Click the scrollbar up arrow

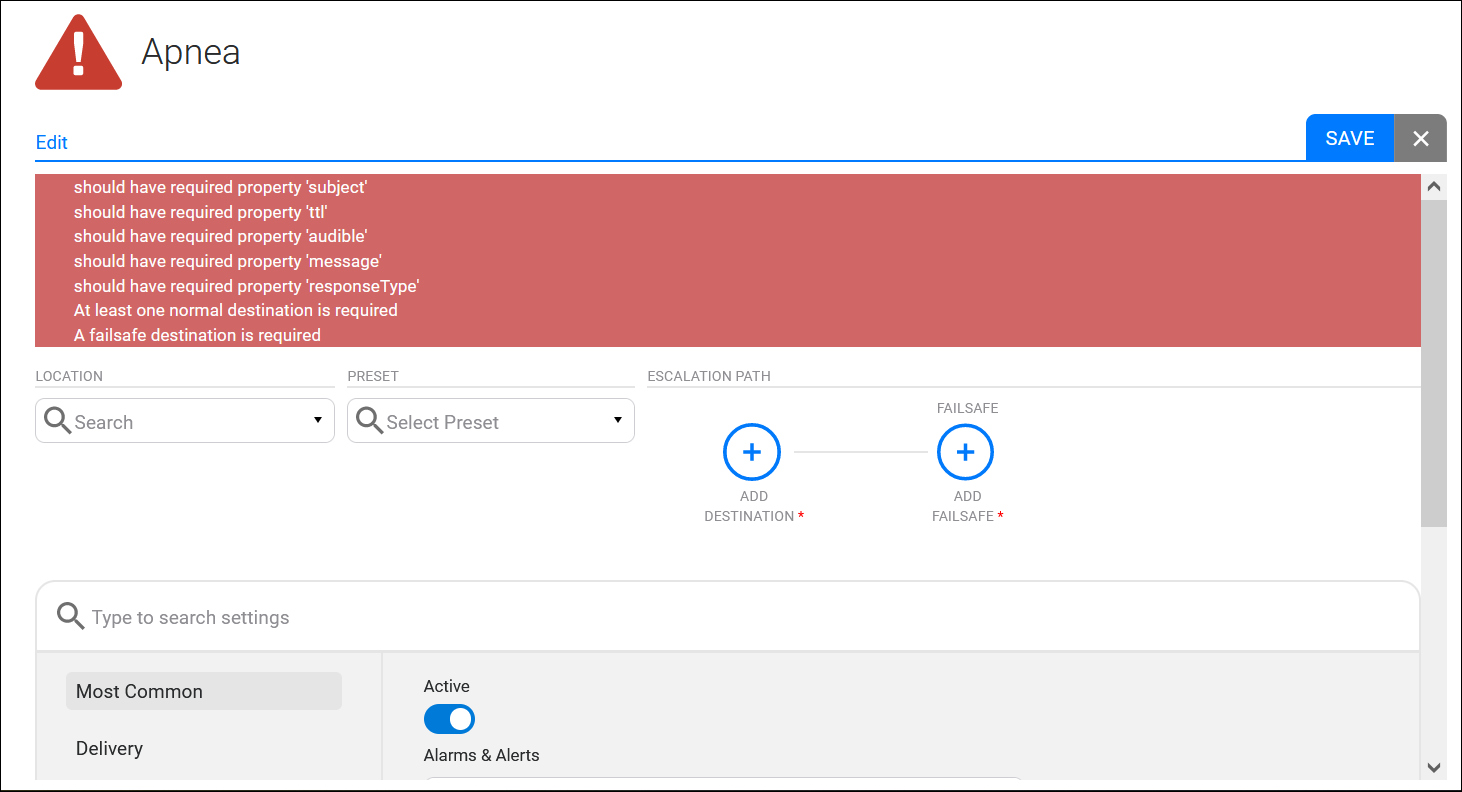tap(1433, 186)
